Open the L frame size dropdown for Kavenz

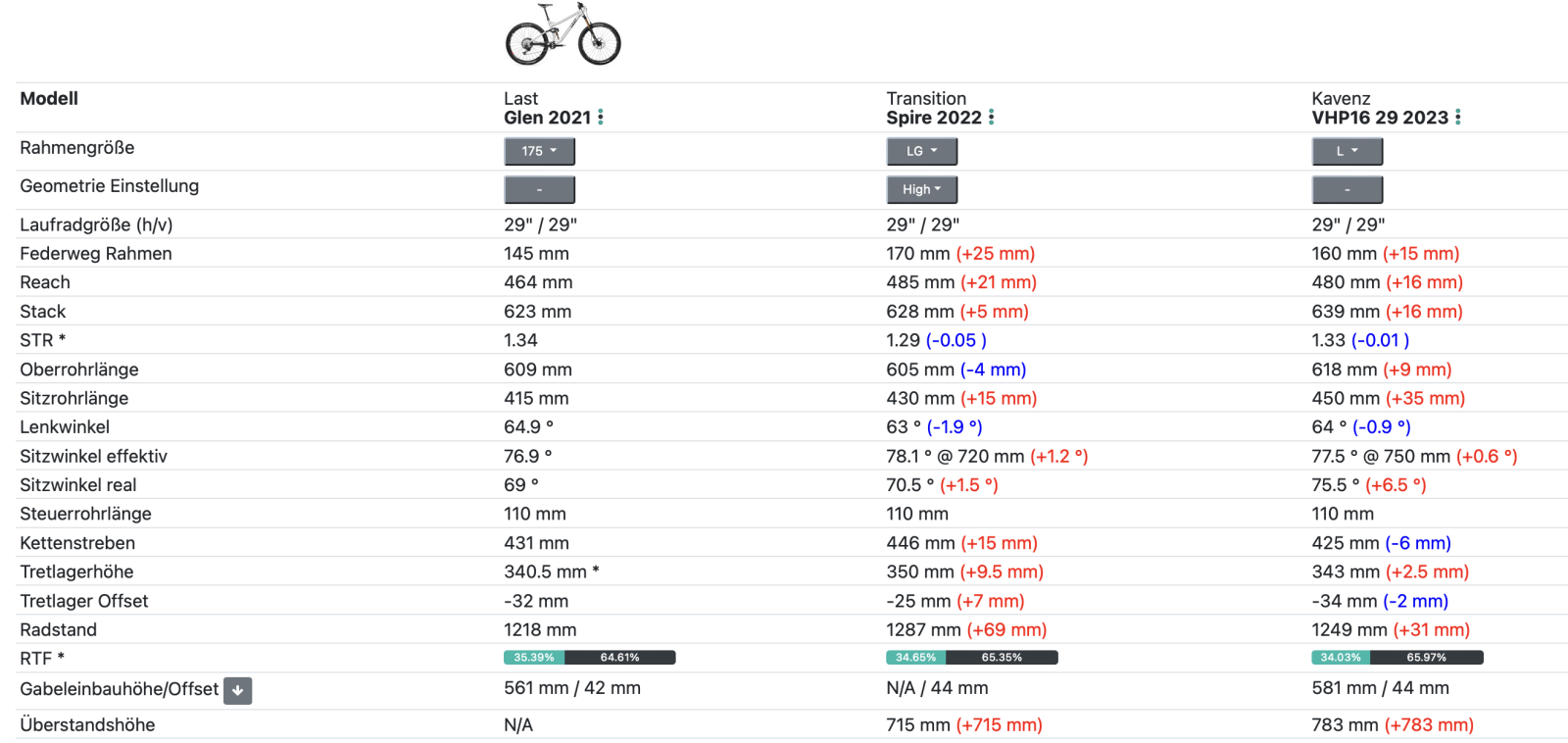pos(1347,151)
